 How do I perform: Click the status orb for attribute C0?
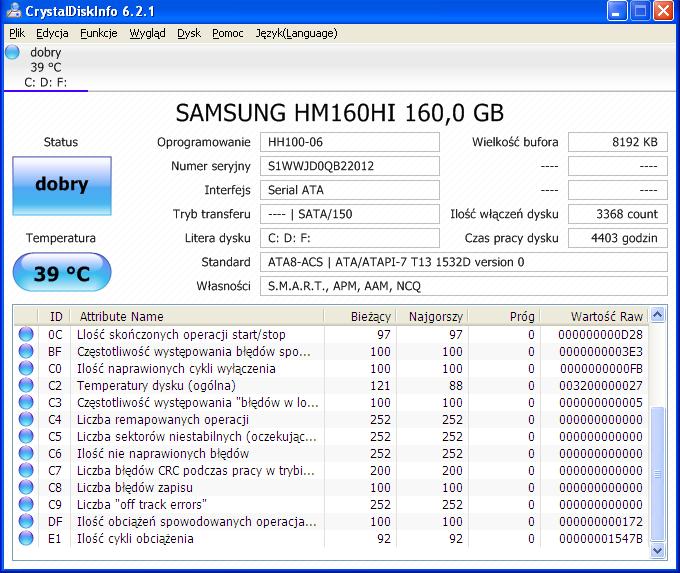click(26, 368)
